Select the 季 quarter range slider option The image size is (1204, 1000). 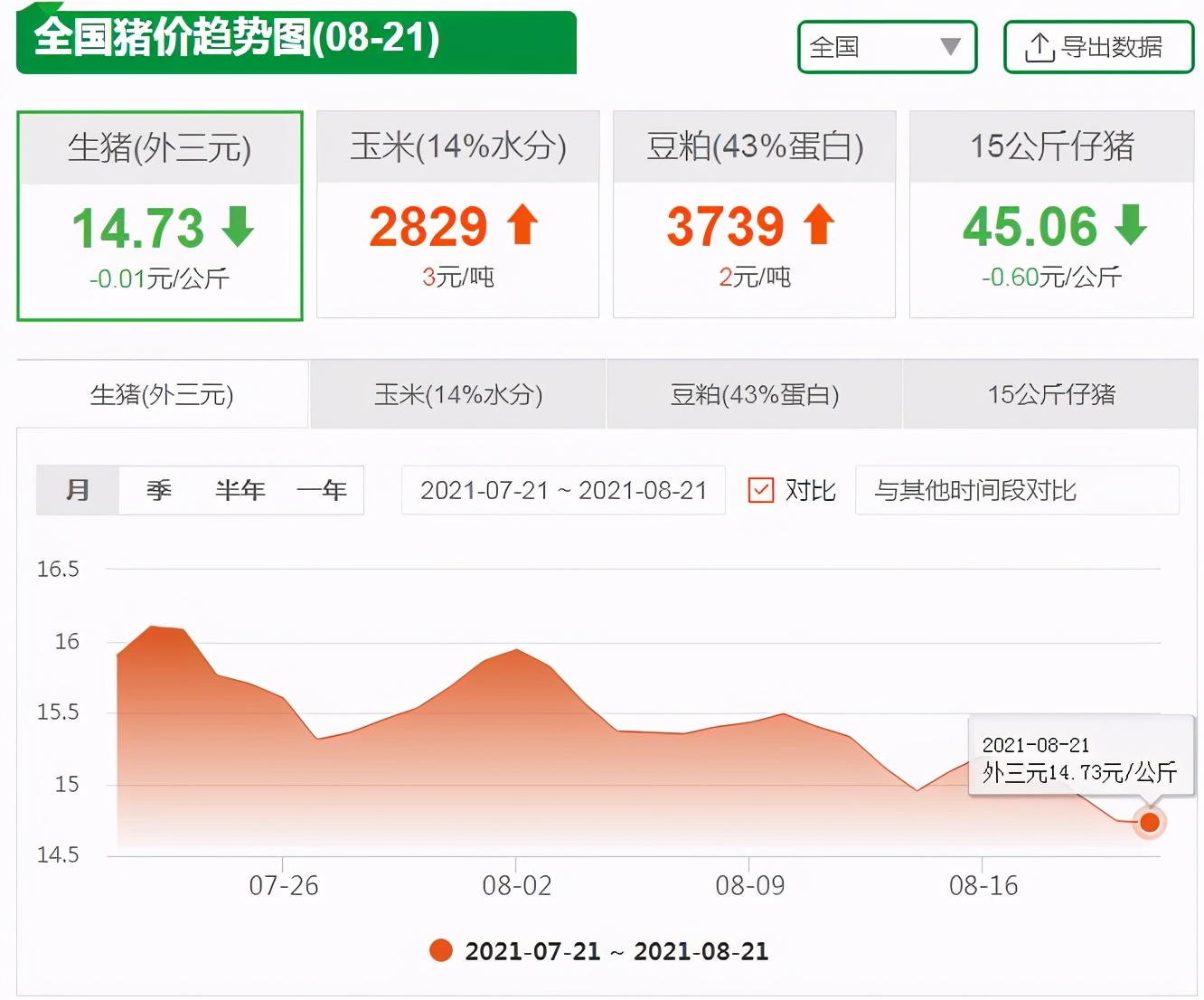[155, 490]
